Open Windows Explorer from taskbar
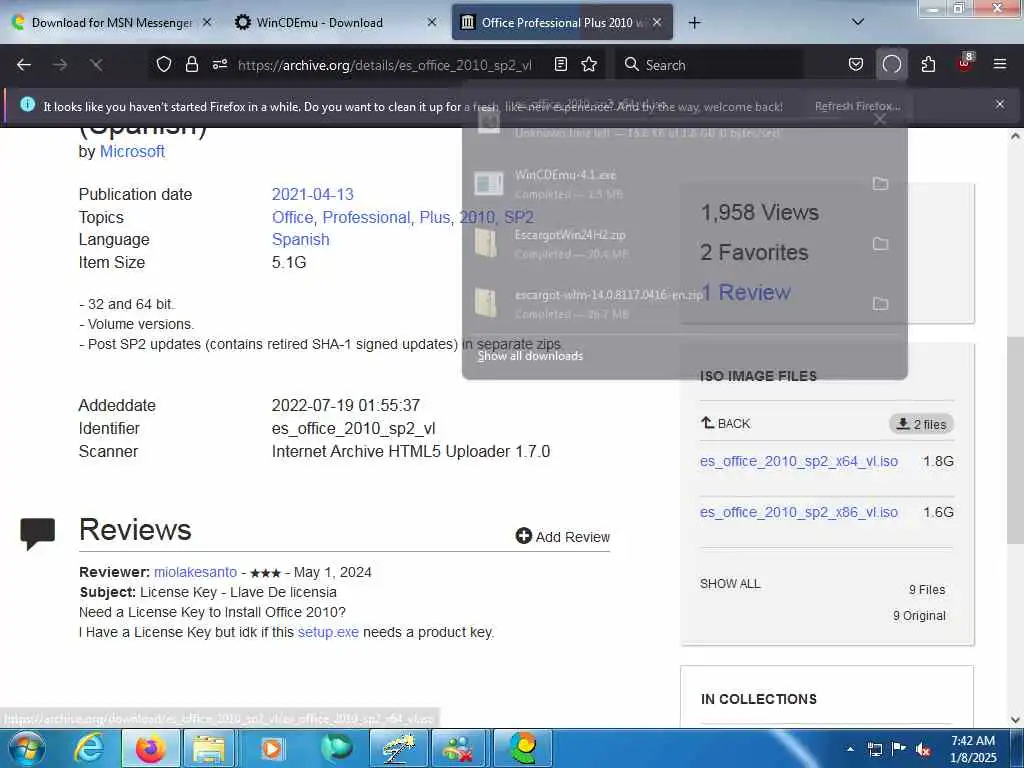 pos(209,748)
